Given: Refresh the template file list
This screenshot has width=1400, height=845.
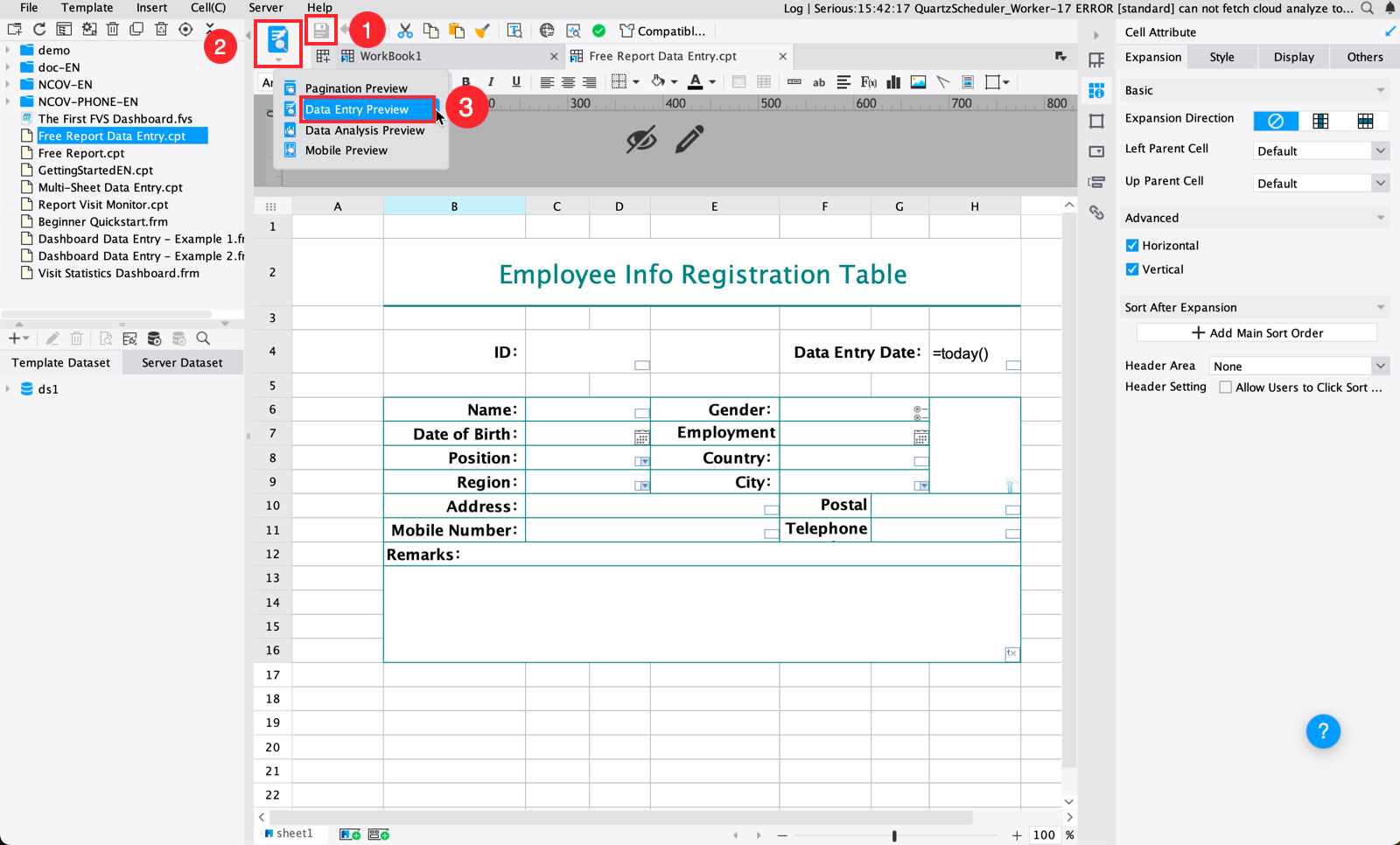Looking at the screenshot, I should 39,29.
